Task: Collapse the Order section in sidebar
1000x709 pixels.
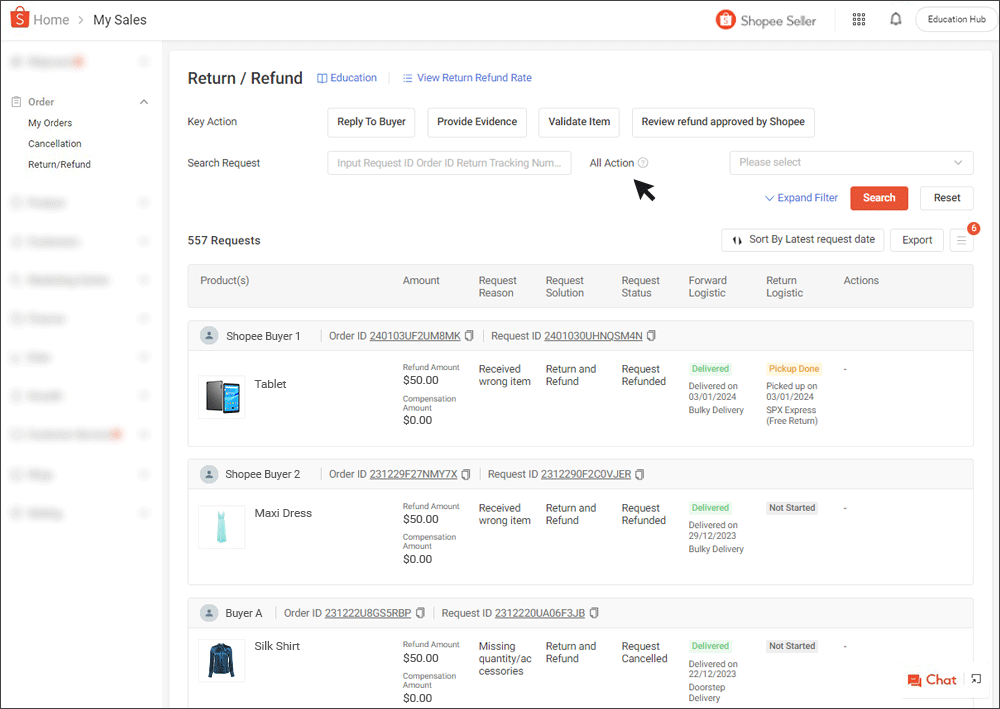Action: click(x=143, y=101)
